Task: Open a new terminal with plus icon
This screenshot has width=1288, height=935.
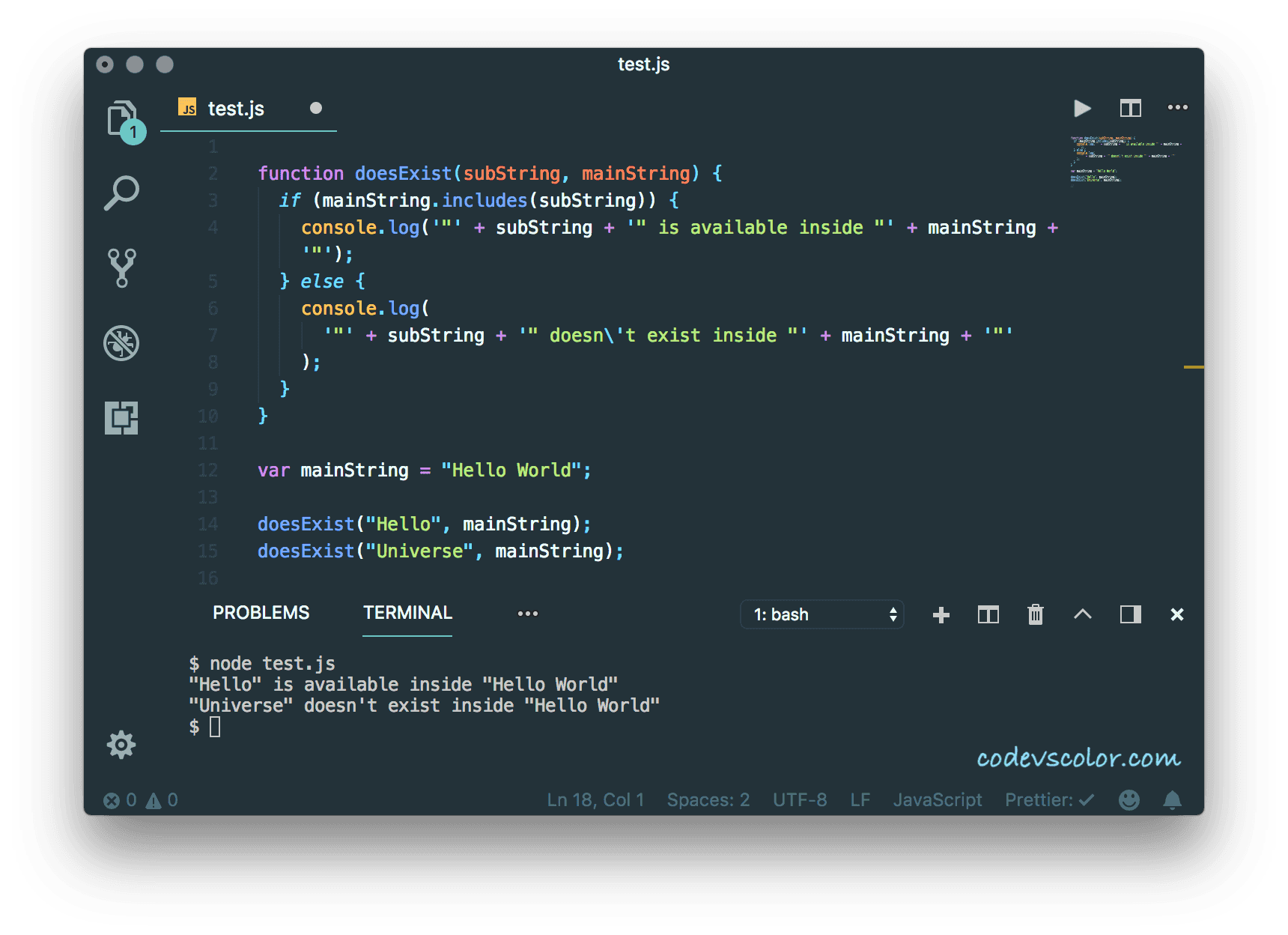Action: tap(941, 614)
